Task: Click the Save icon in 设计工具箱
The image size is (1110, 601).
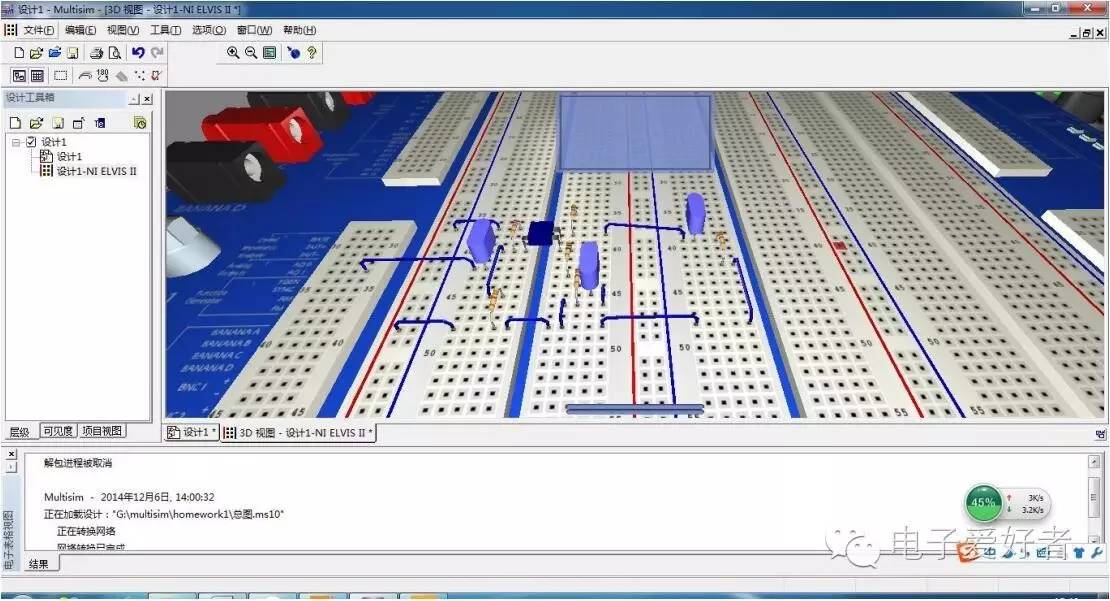Action: pos(58,122)
